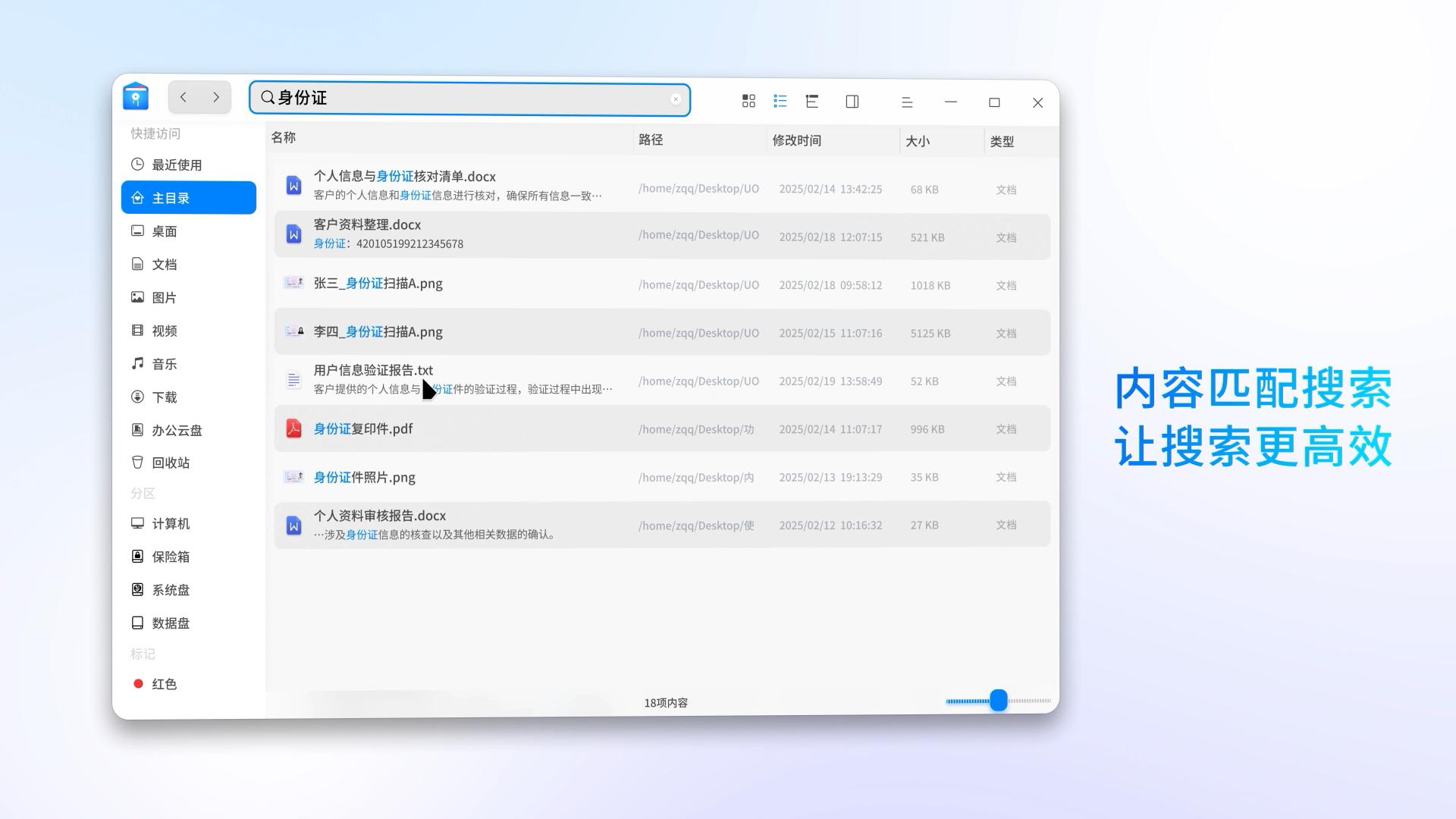1456x819 pixels.
Task: Go back to previous folder
Action: click(x=184, y=97)
